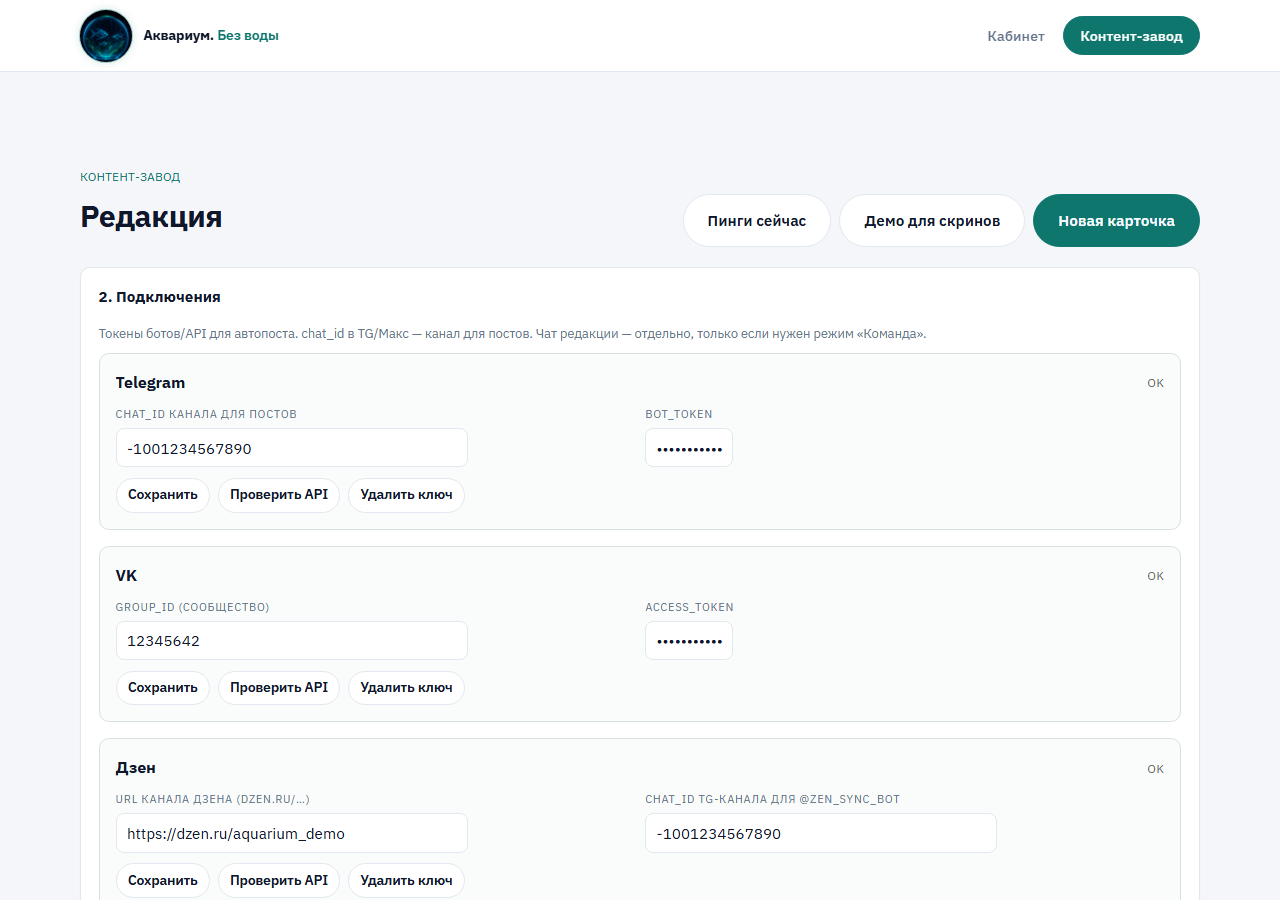Check the VK API connection
Screen dimensions: 1280x900
(x=279, y=688)
